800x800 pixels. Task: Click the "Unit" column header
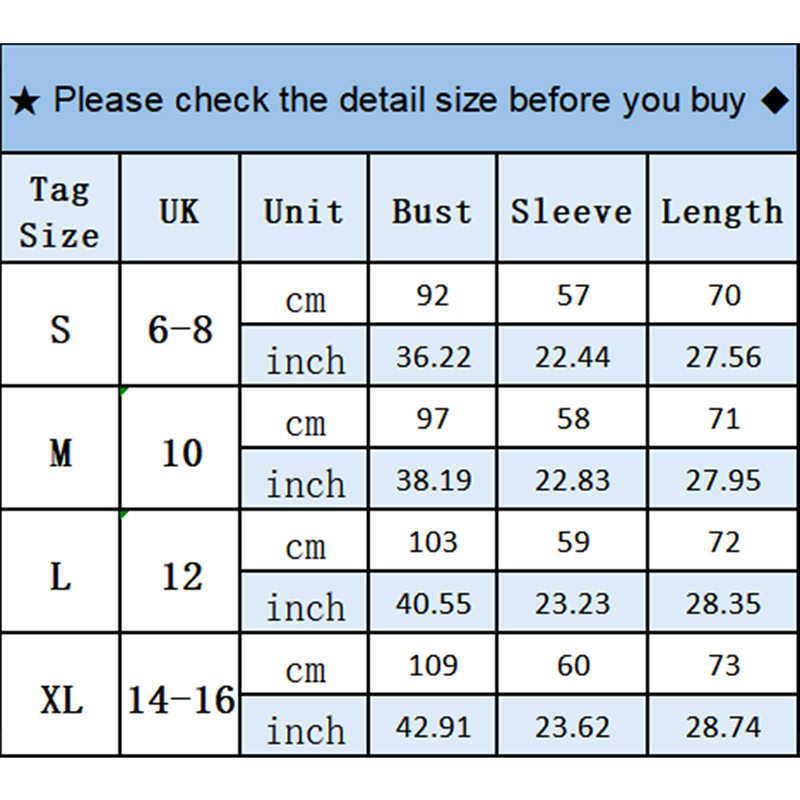(304, 211)
